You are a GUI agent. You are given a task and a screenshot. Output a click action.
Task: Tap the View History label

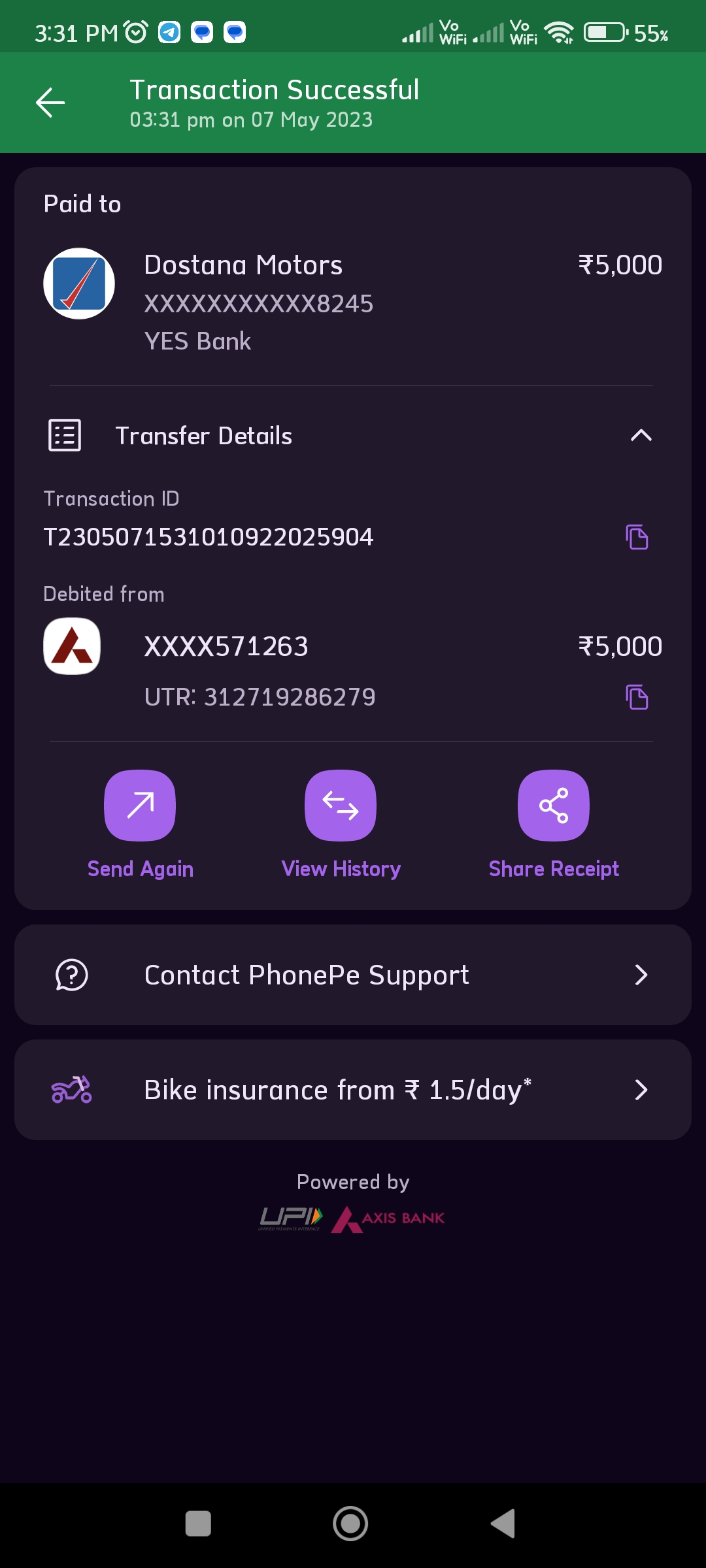341,869
